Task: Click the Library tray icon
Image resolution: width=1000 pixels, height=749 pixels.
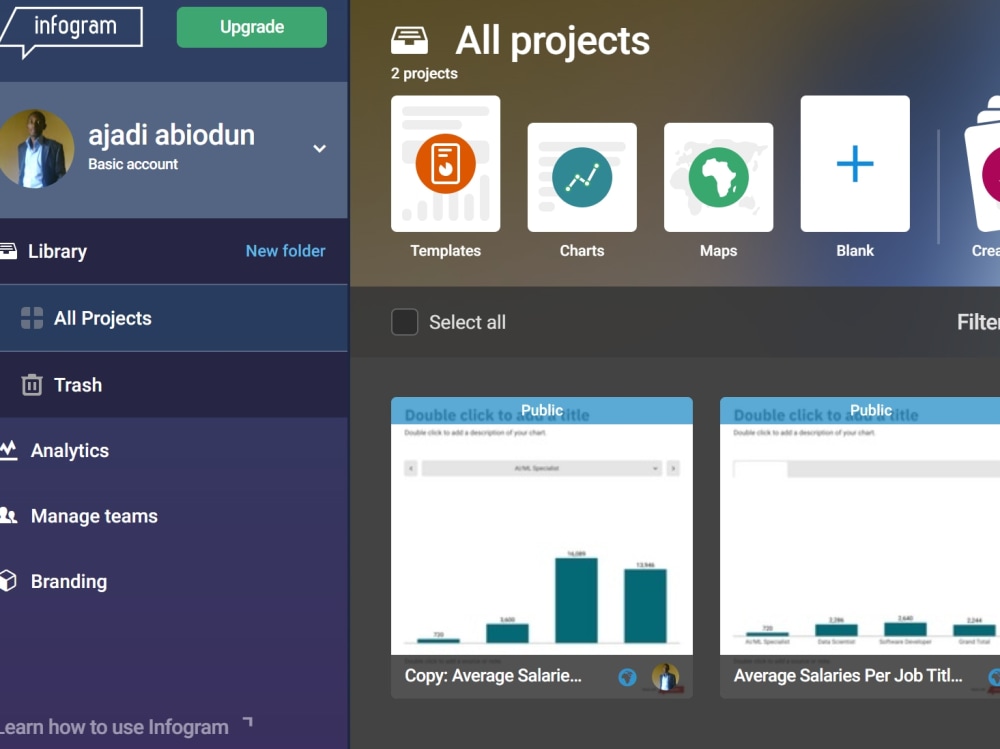Action: coord(8,251)
